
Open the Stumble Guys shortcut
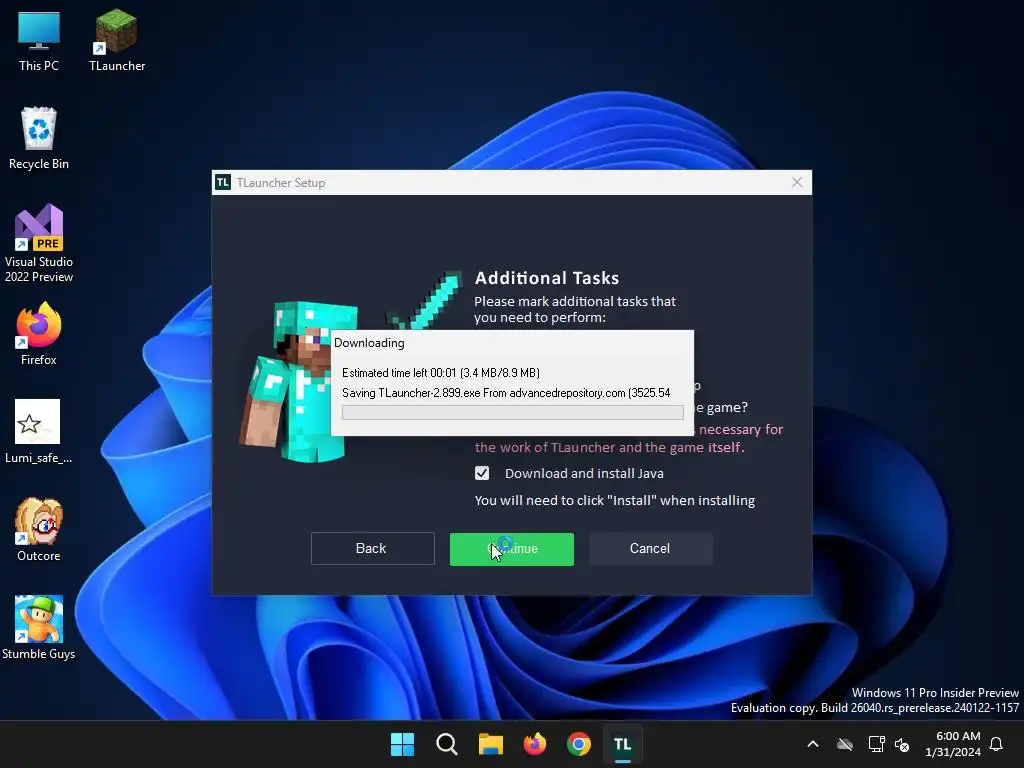[39, 628]
